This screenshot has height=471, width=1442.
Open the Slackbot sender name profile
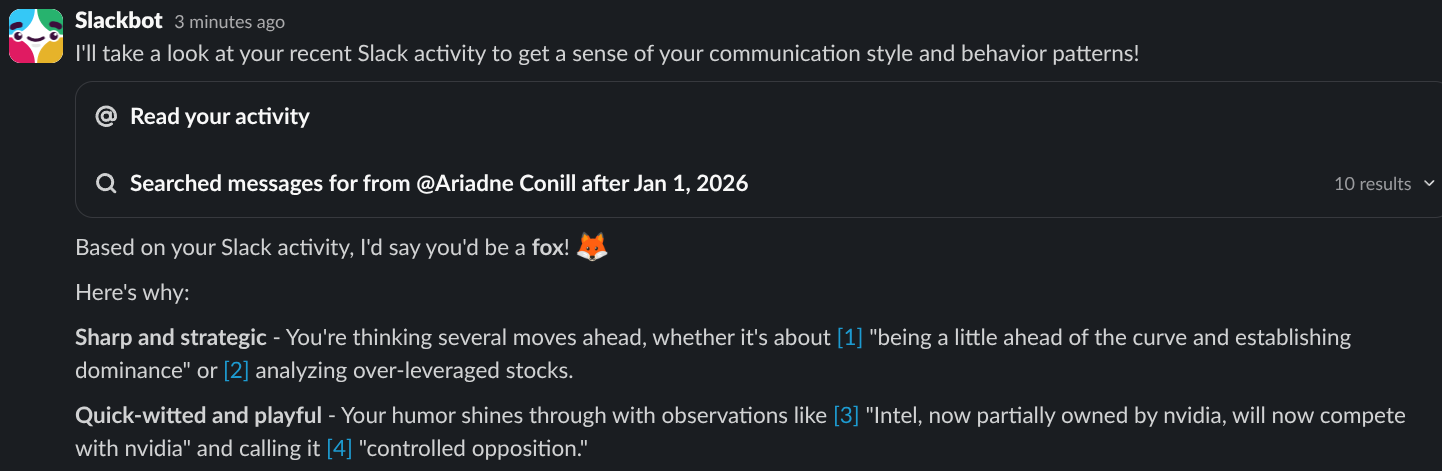pos(119,21)
